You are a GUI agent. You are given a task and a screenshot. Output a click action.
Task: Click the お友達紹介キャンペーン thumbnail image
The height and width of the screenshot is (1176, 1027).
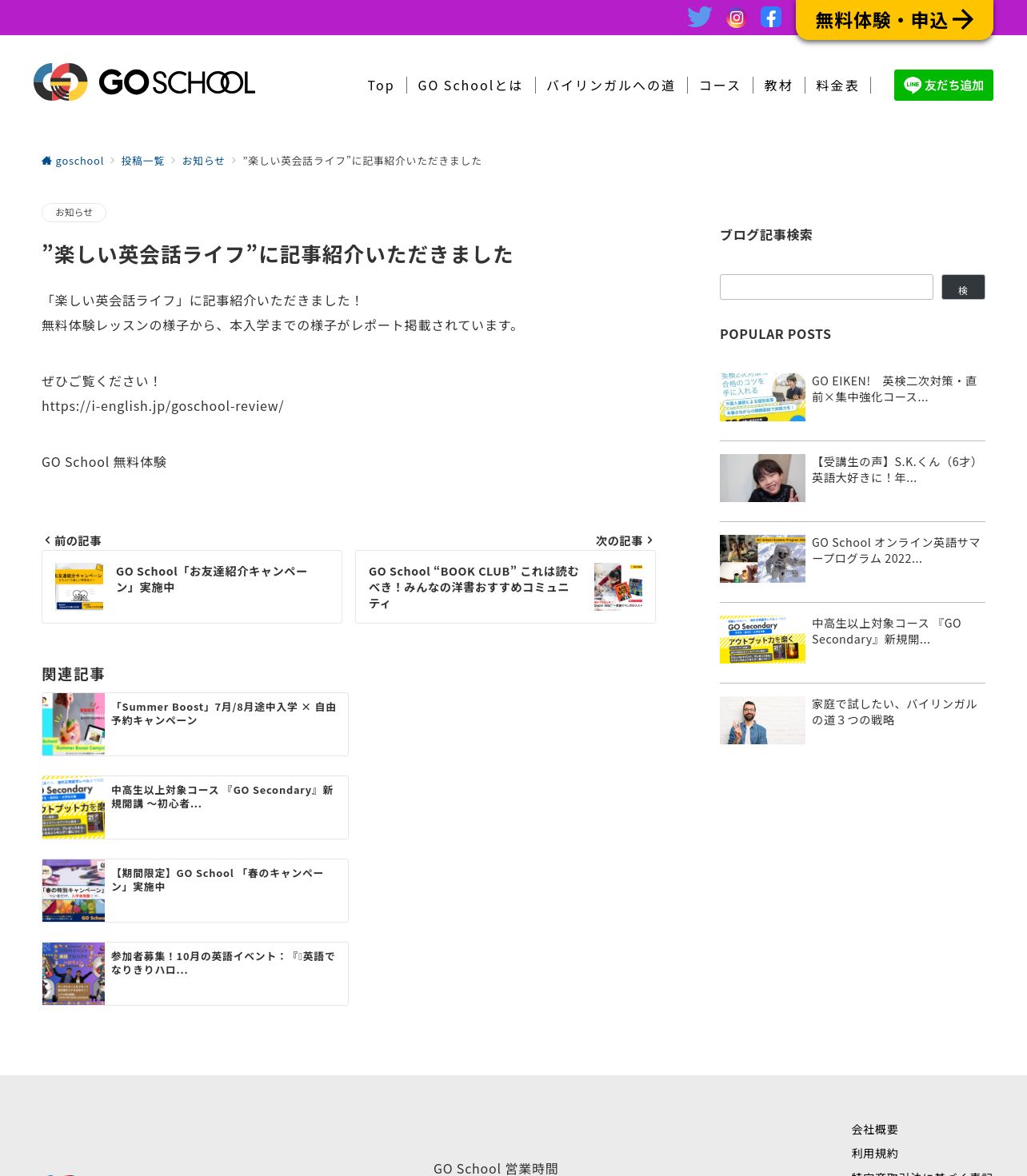coord(79,587)
